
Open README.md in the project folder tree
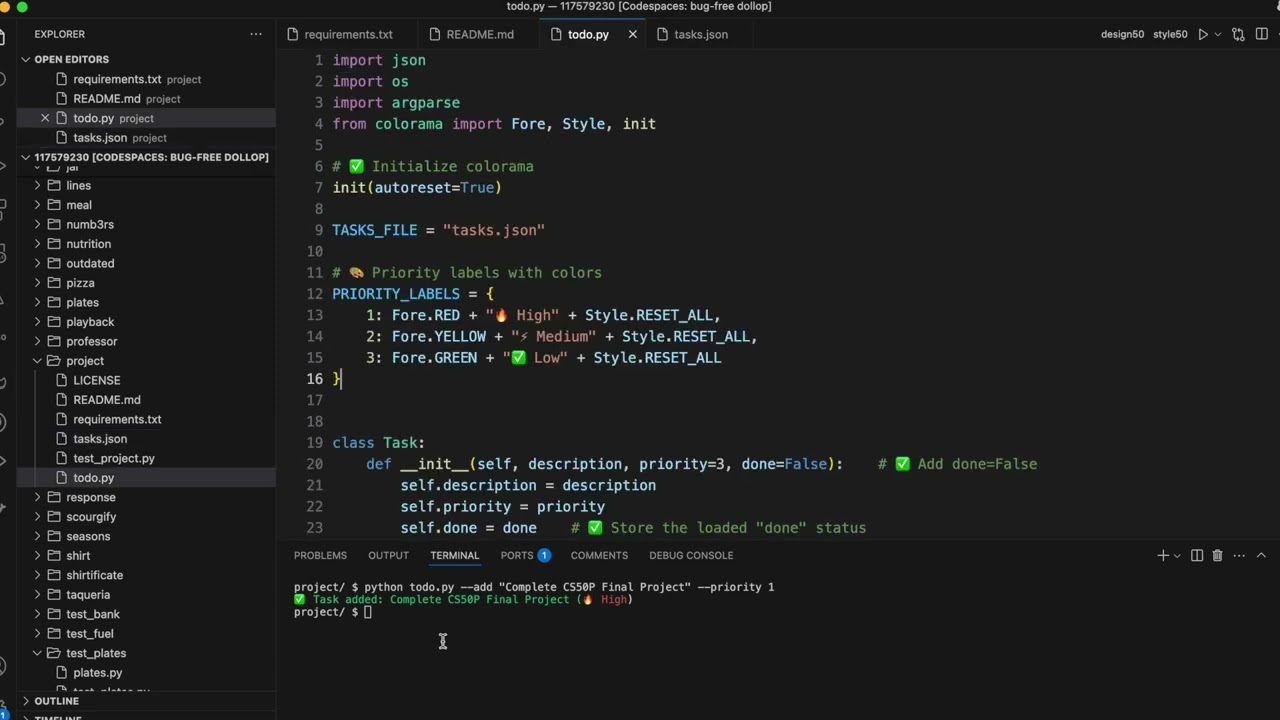106,400
